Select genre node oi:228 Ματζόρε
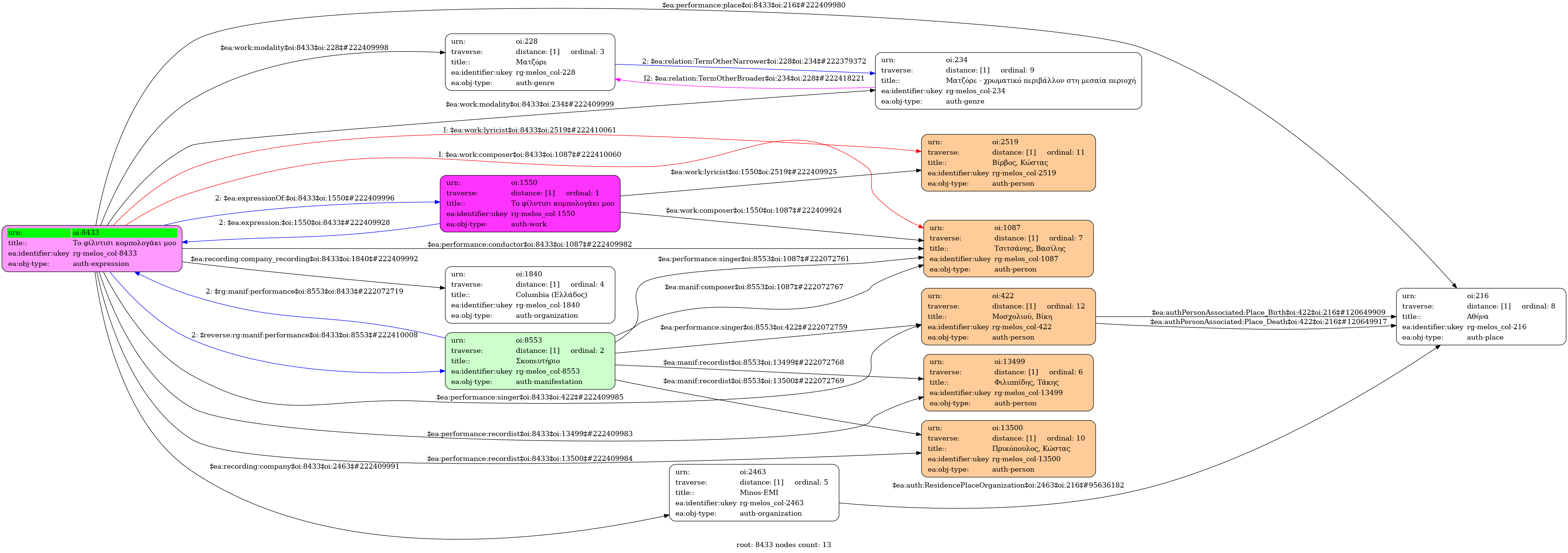Viewport: 1568px width, 553px height. [x=530, y=62]
